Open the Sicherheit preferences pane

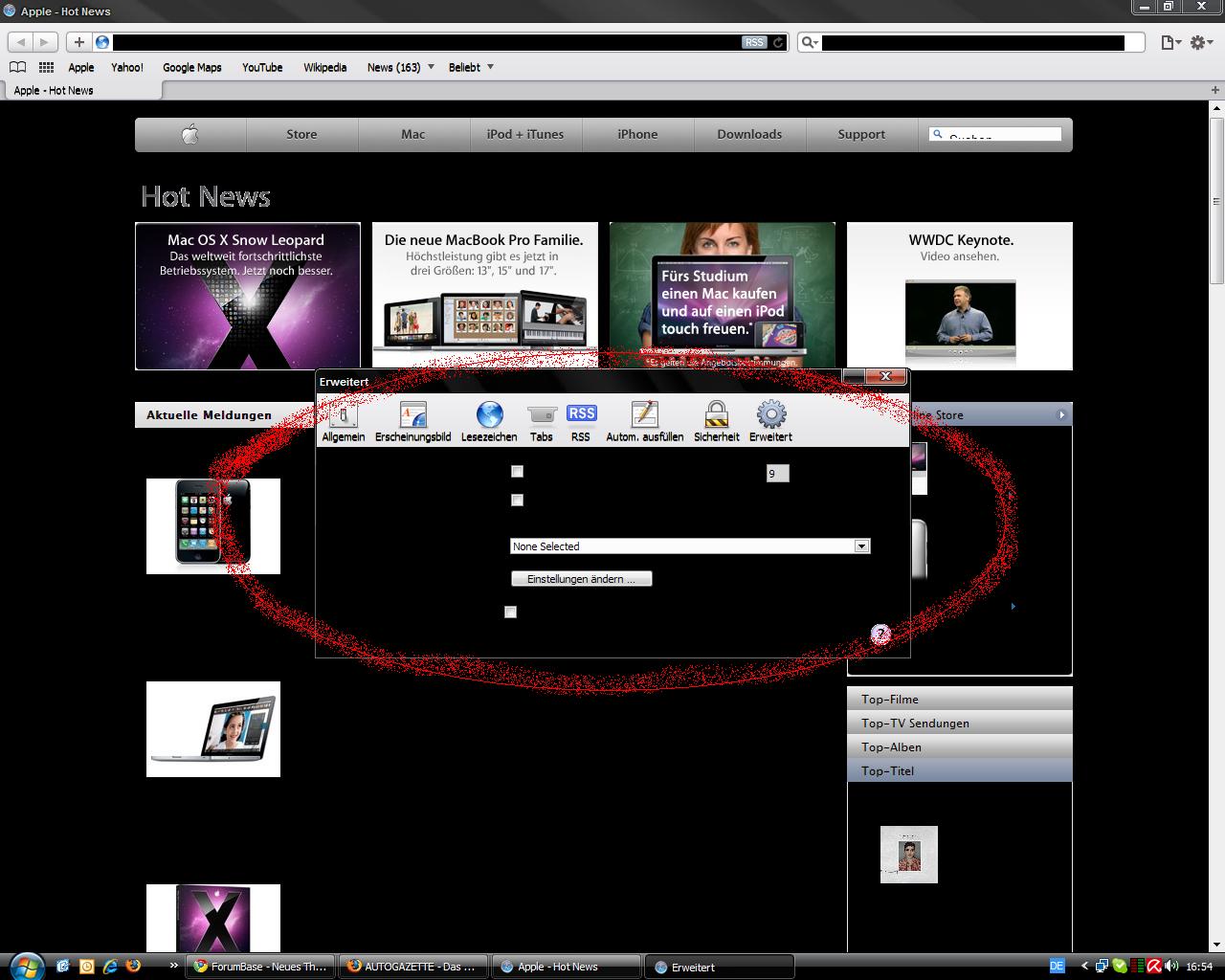pos(716,421)
